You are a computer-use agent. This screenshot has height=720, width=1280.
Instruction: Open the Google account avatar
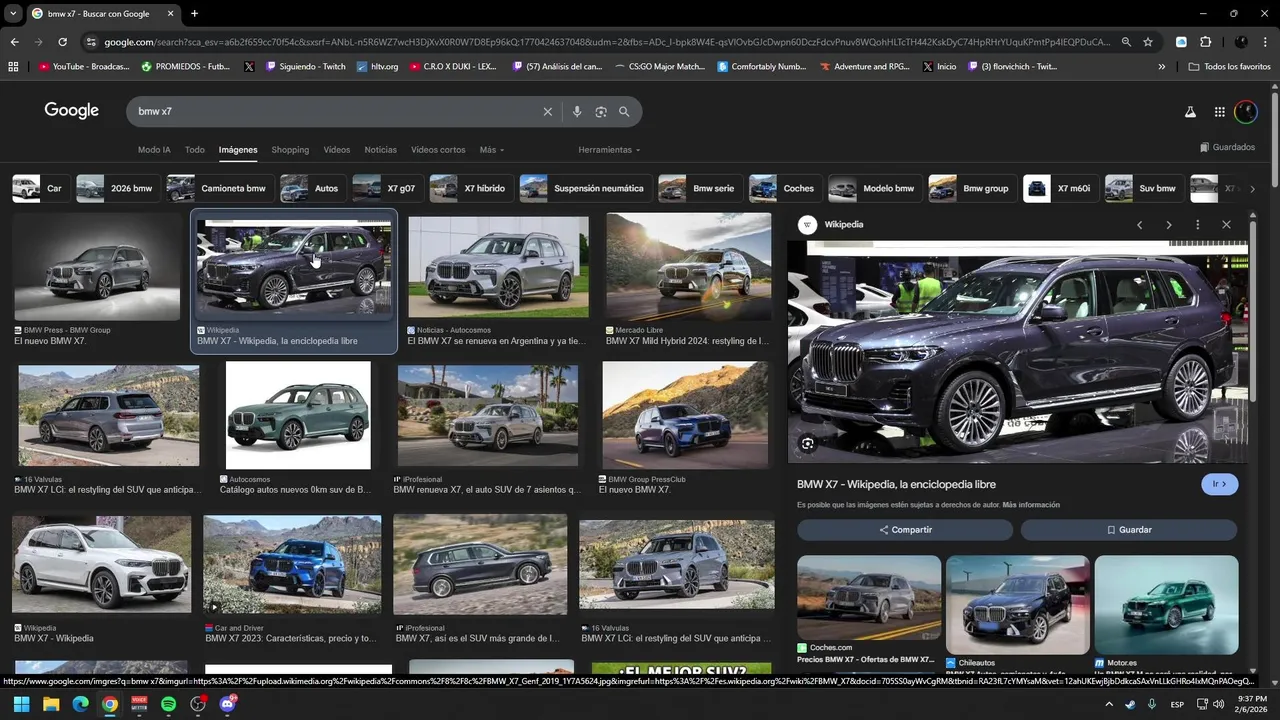pos(1246,112)
